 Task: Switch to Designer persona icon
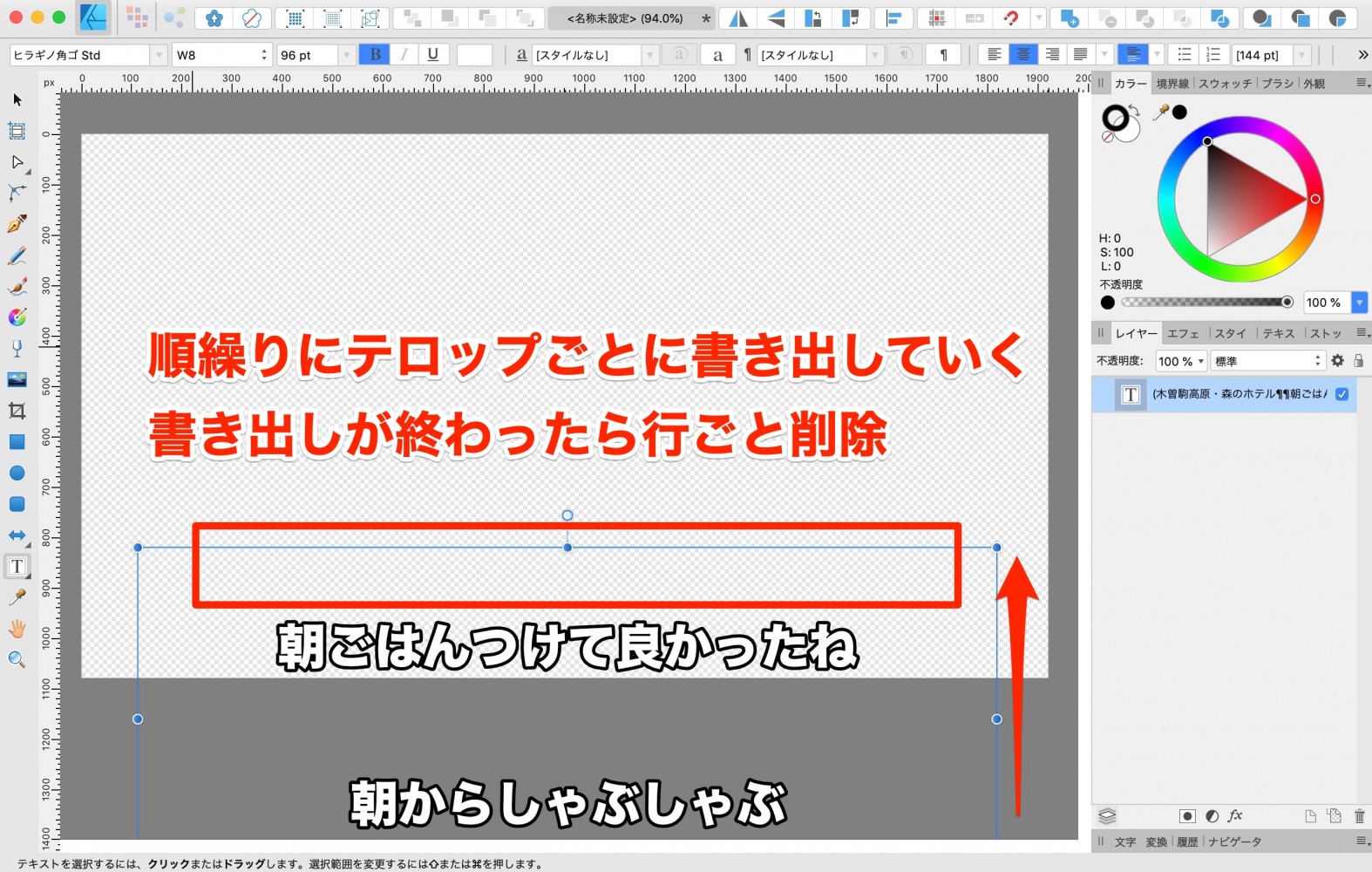click(93, 17)
